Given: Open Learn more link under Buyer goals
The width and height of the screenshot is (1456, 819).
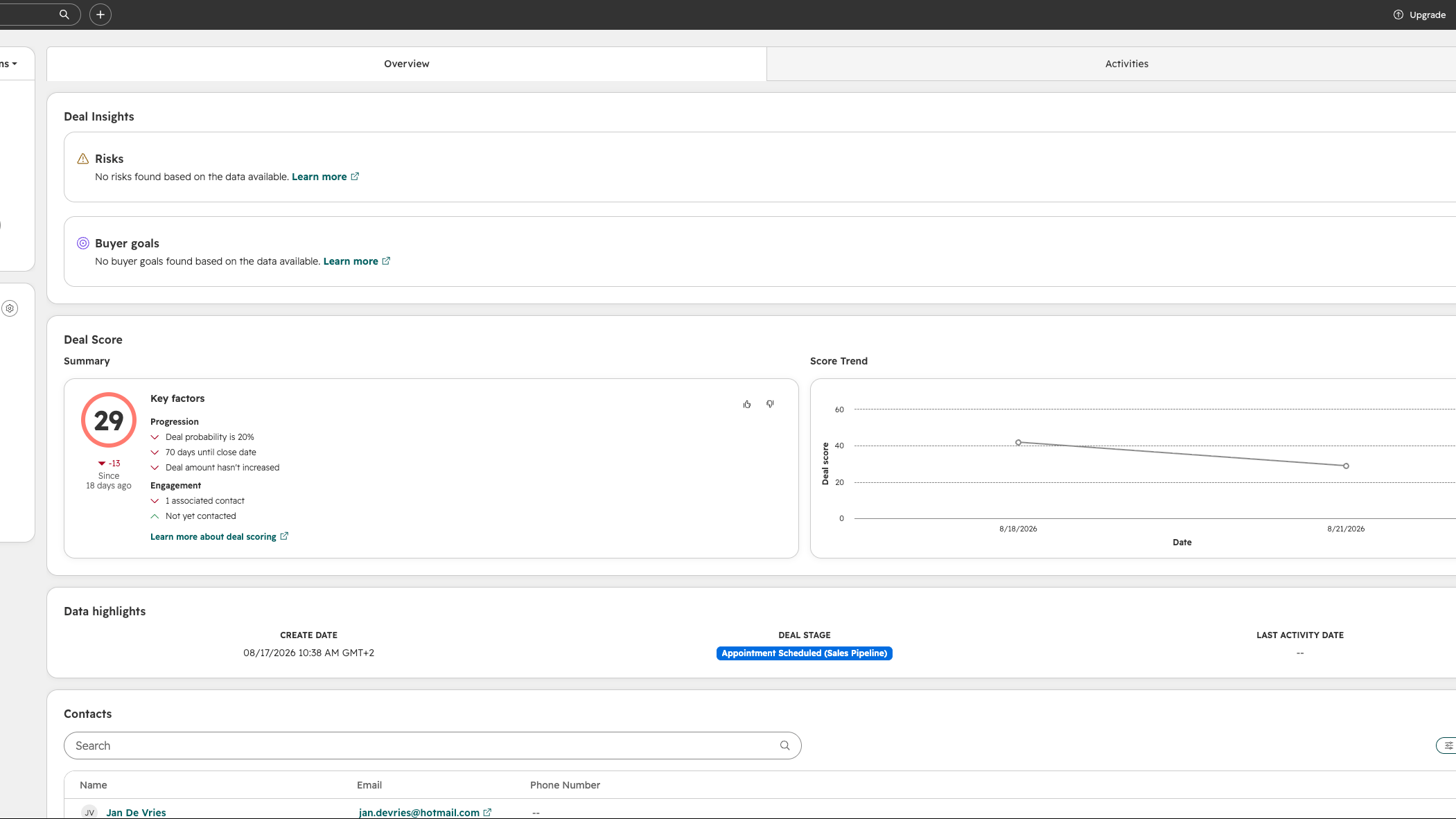Looking at the screenshot, I should 351,261.
